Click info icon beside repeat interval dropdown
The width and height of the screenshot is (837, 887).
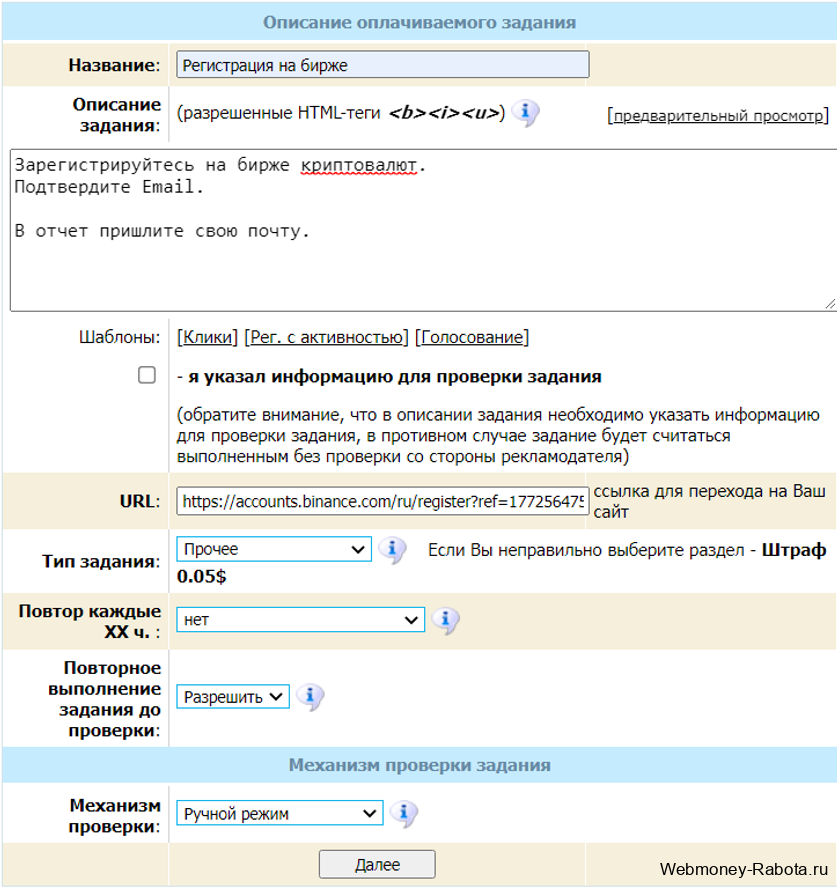tap(446, 621)
